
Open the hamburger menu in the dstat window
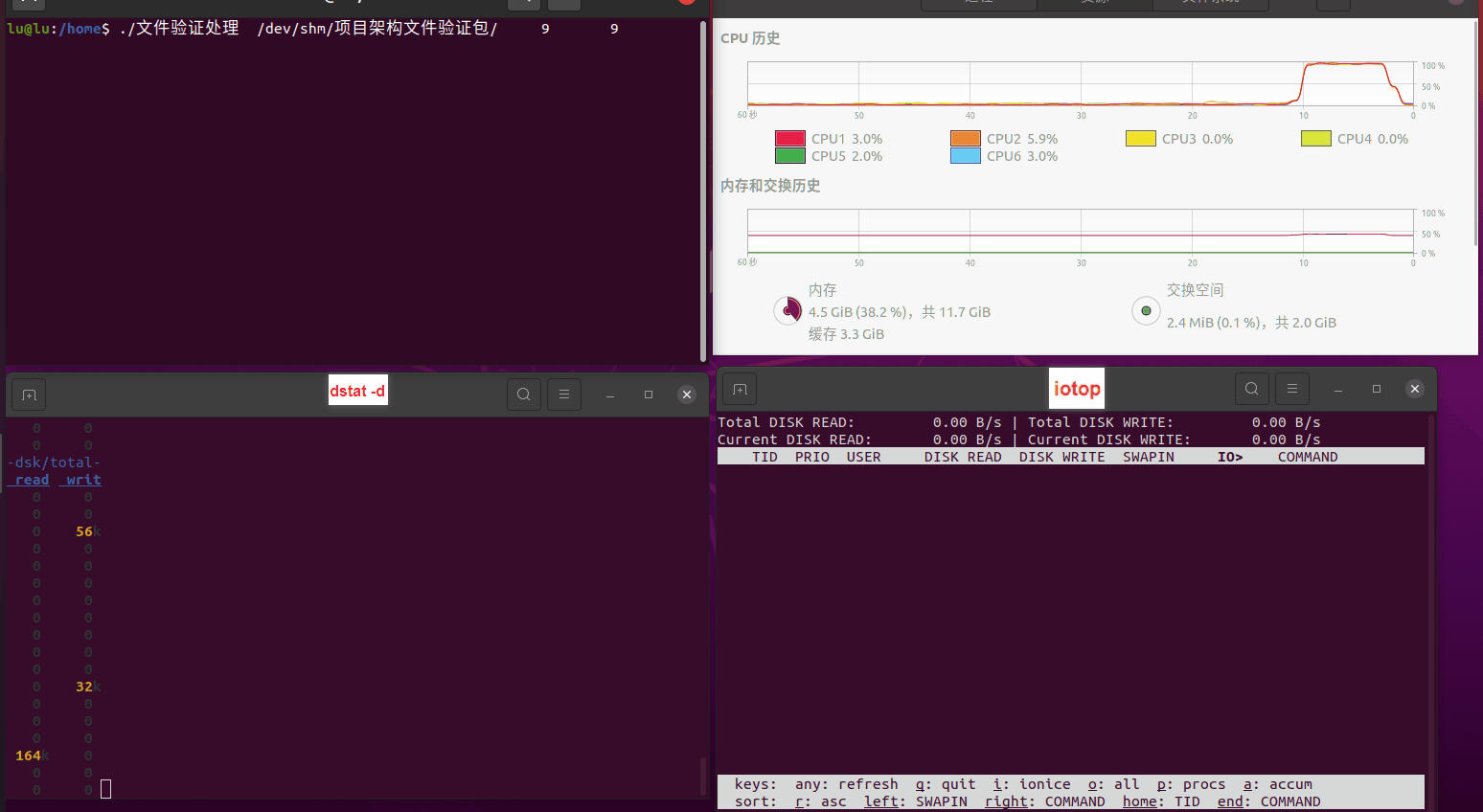564,395
